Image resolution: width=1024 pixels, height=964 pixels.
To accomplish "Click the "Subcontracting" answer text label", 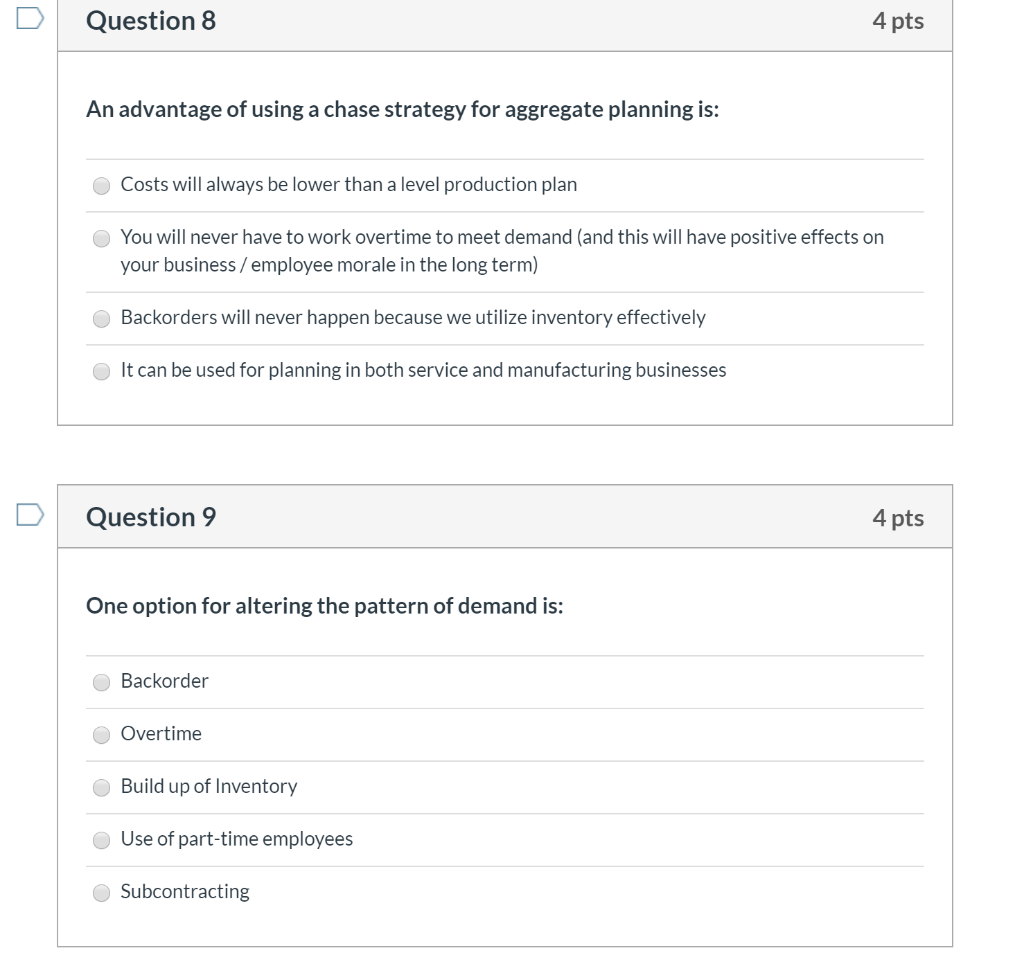I will (183, 891).
